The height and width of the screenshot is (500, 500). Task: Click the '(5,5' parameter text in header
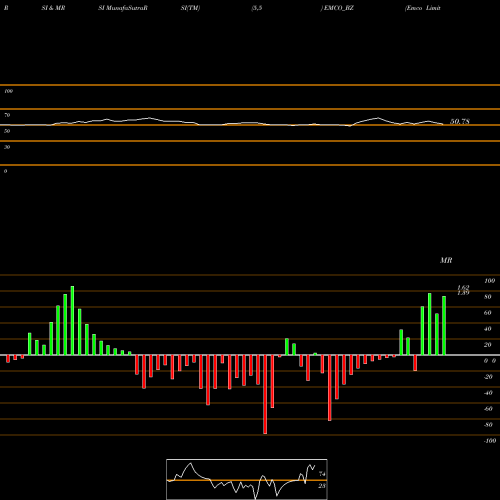point(257,8)
